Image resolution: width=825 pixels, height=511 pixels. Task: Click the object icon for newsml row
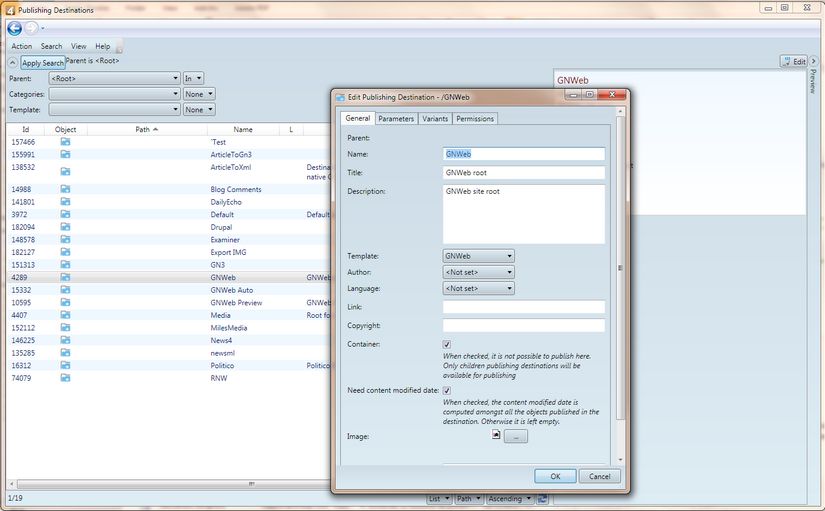[65, 353]
